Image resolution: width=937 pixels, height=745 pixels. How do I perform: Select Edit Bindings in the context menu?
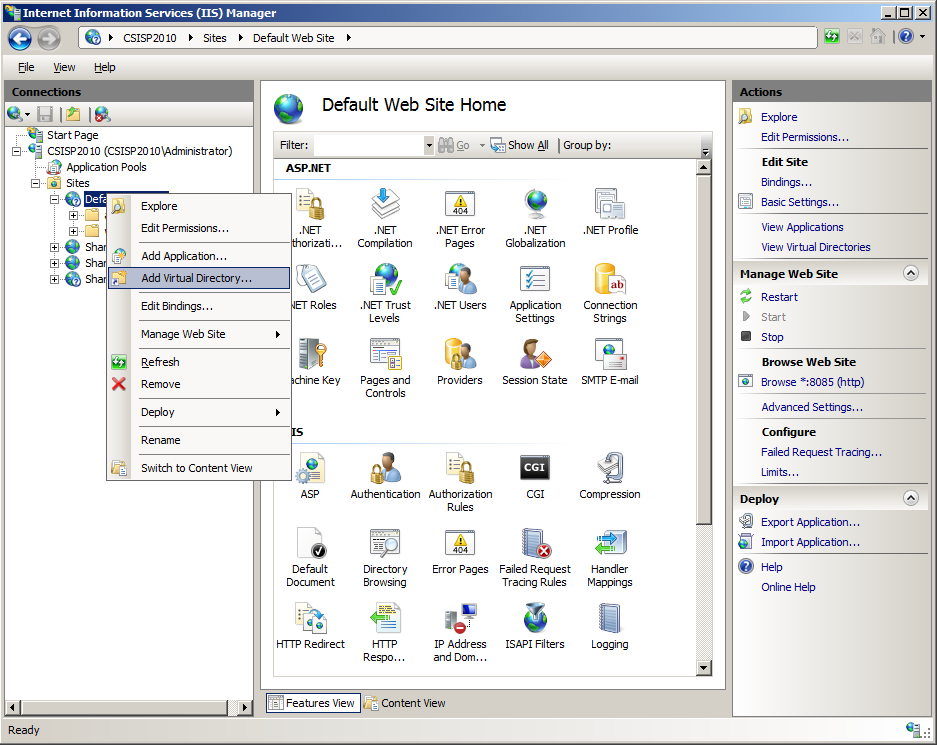click(177, 306)
